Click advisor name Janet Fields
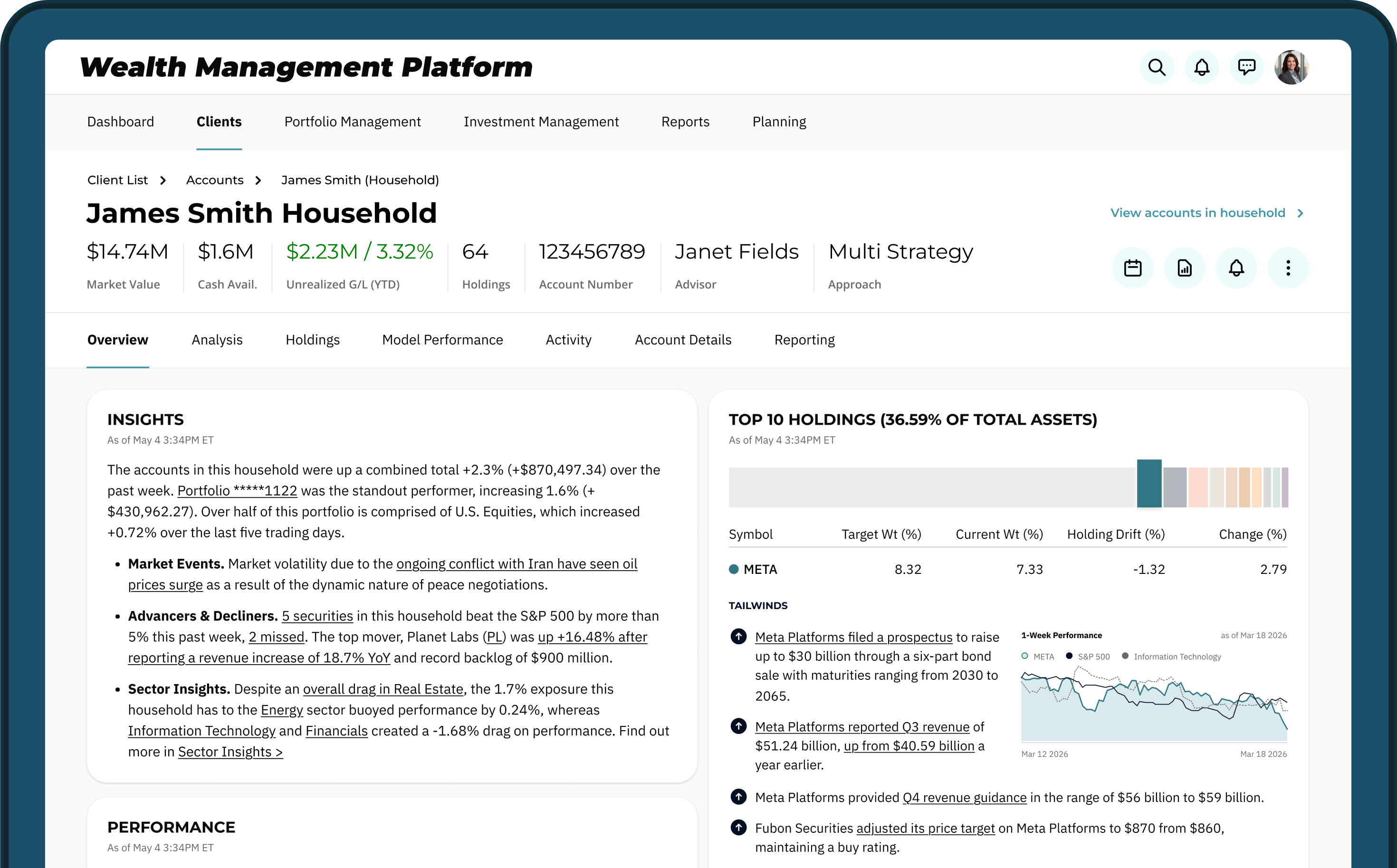This screenshot has width=1397, height=868. coord(737,252)
